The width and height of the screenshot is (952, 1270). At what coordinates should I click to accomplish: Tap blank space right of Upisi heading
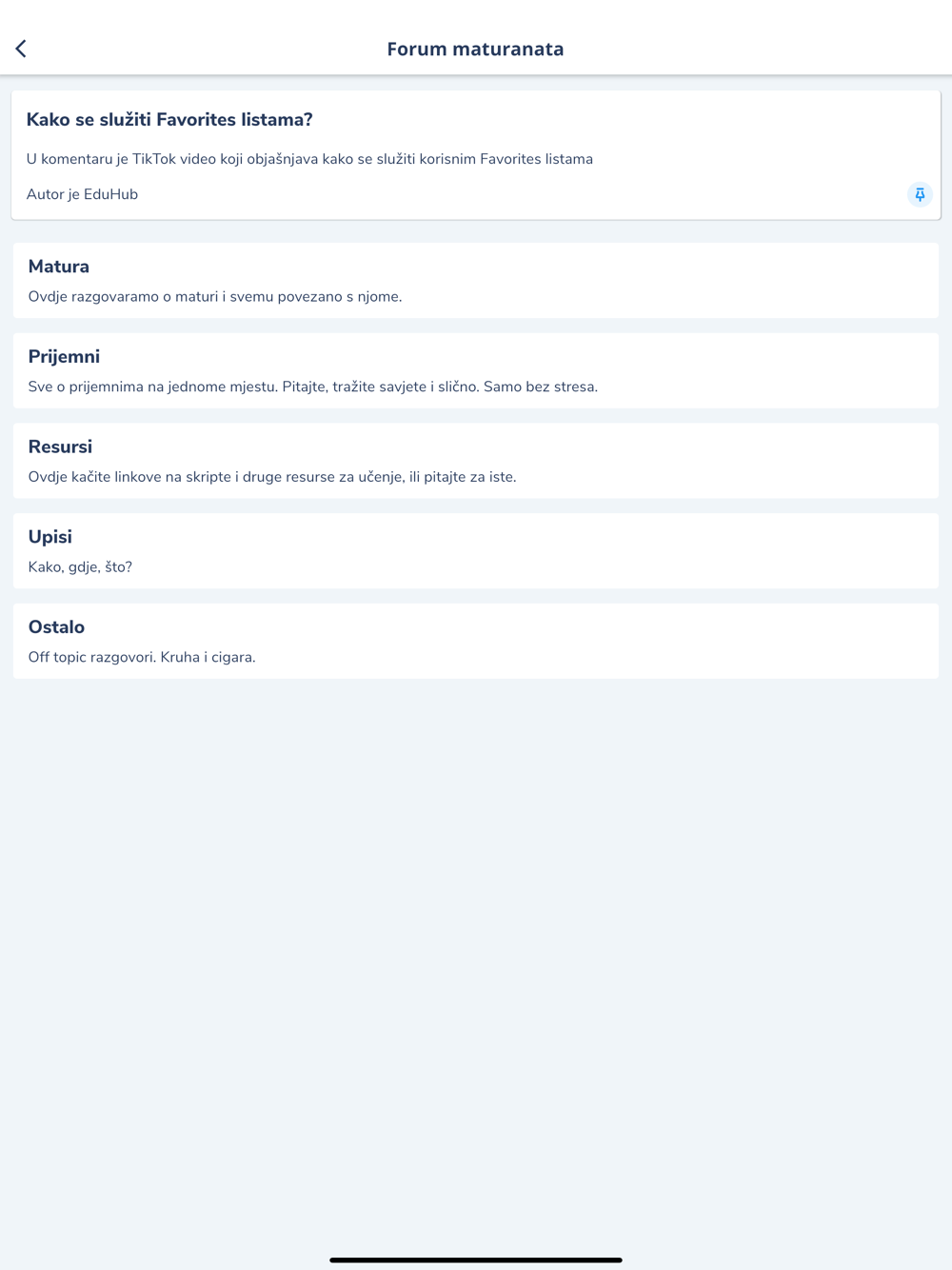[x=571, y=537]
